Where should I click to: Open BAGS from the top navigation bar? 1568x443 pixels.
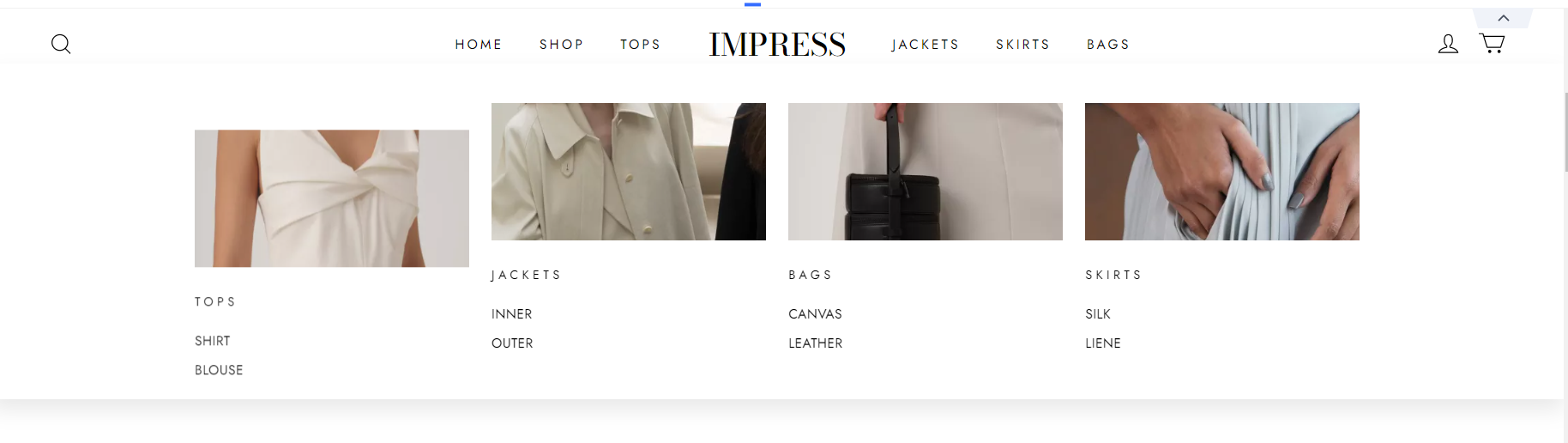pyautogui.click(x=1108, y=45)
